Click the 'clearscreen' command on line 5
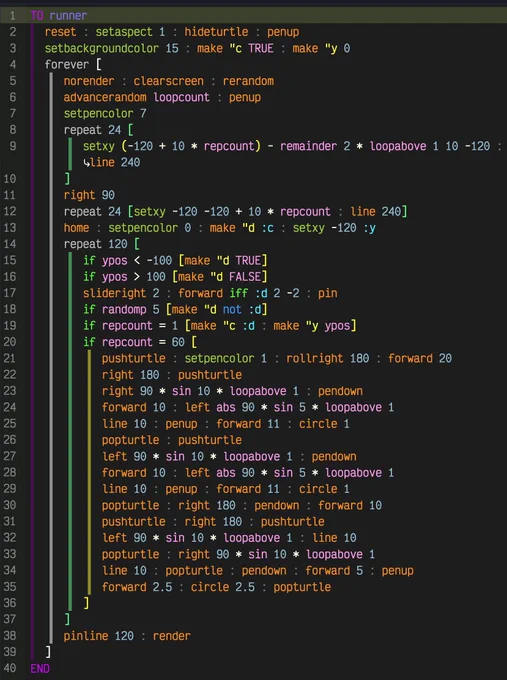This screenshot has height=680, width=507. coord(168,81)
